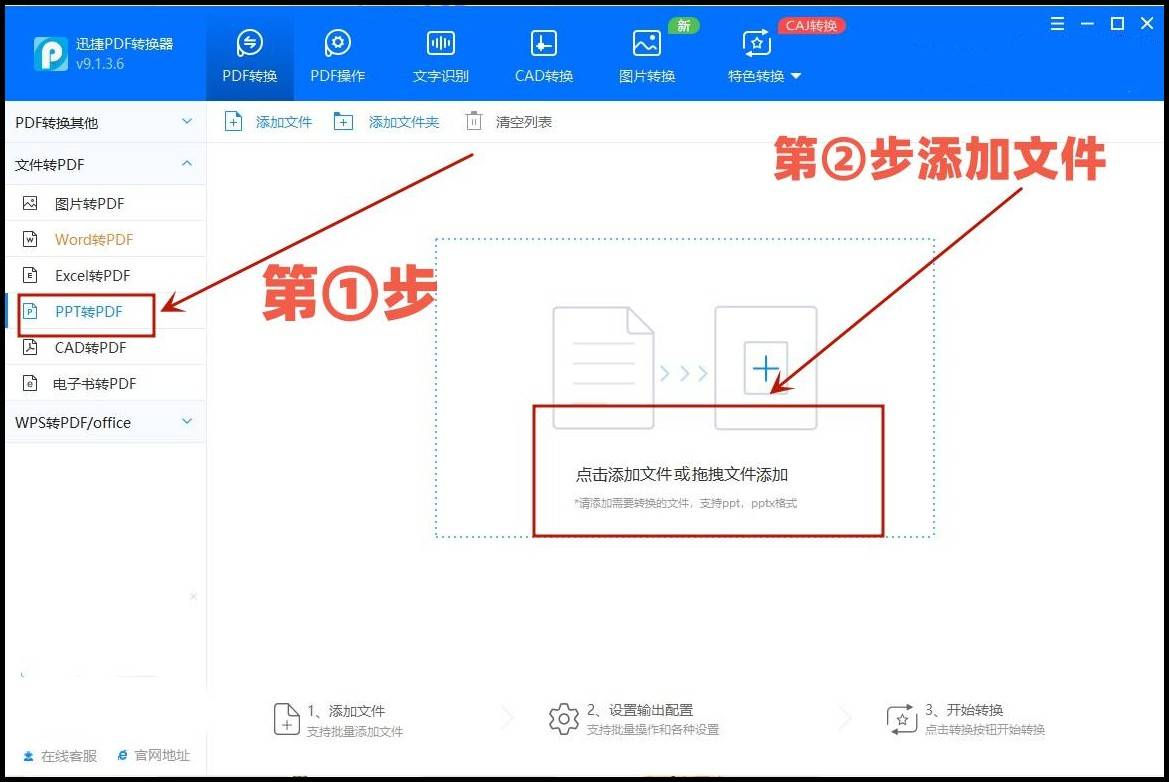Viewport: 1169px width, 782px height.
Task: Select PPT转PDF in sidebar
Action: [105, 312]
